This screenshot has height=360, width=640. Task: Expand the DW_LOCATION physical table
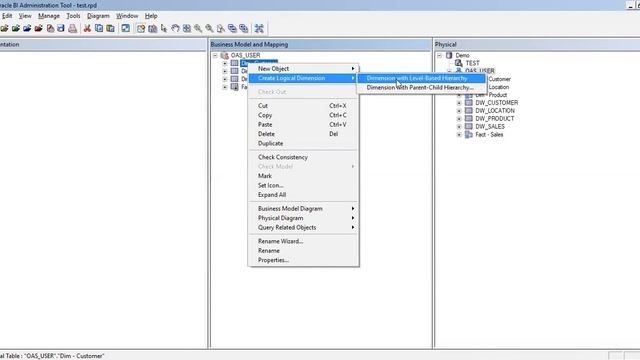[x=459, y=111]
